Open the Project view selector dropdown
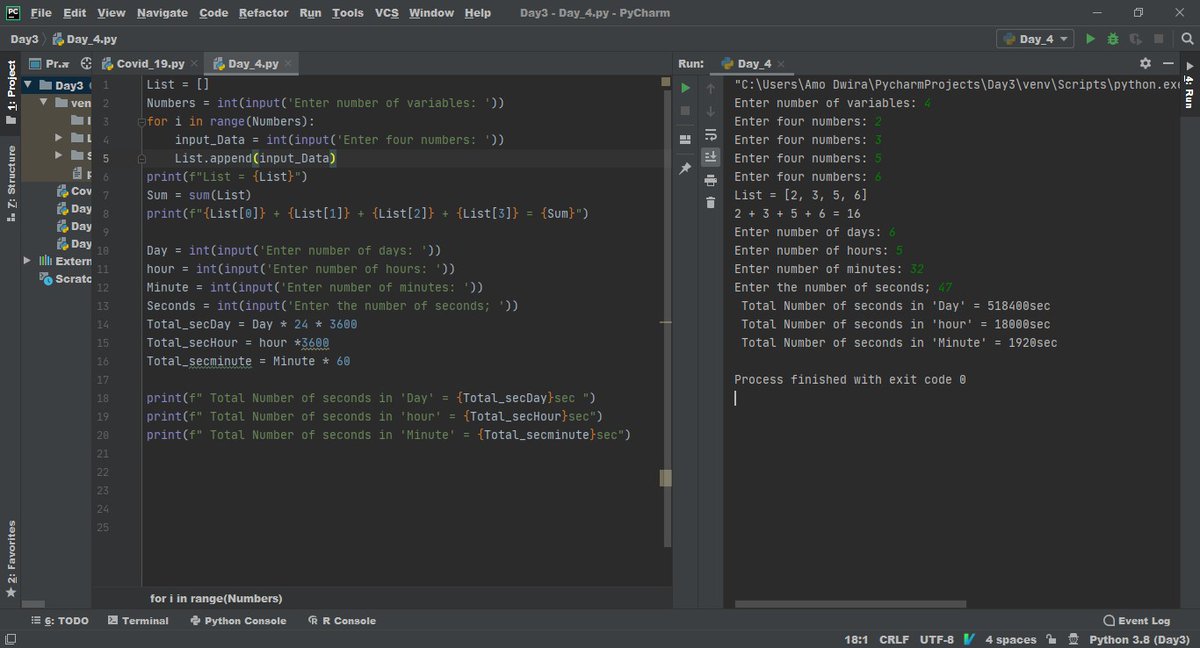The height and width of the screenshot is (648, 1200). pos(51,63)
